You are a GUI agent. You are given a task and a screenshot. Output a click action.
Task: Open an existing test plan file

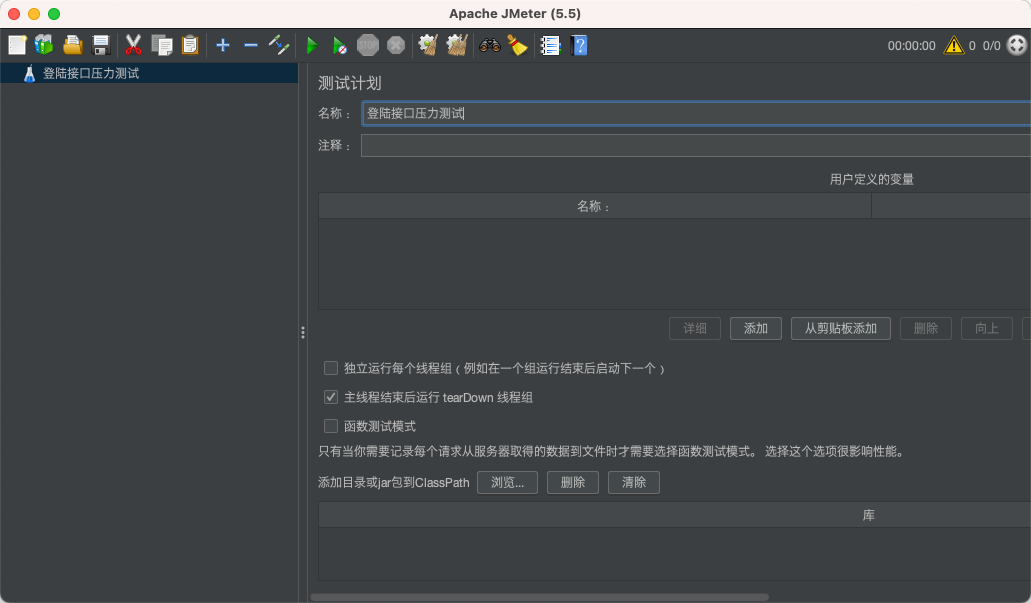pos(71,44)
